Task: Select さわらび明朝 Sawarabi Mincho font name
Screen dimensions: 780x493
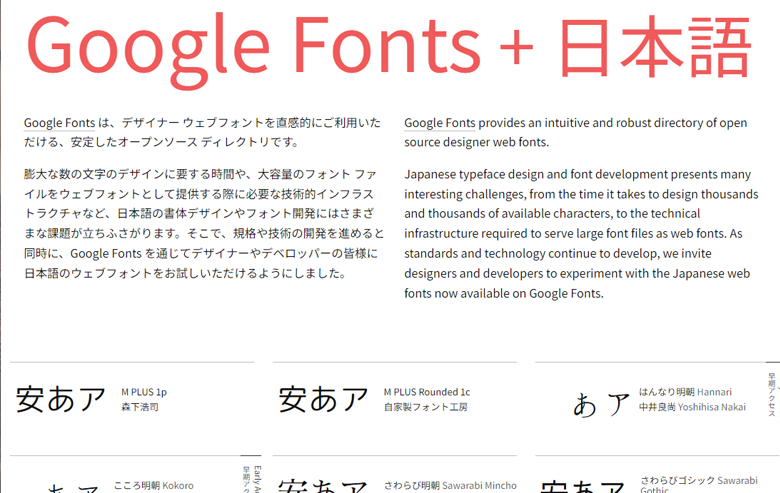Action: 450,486
